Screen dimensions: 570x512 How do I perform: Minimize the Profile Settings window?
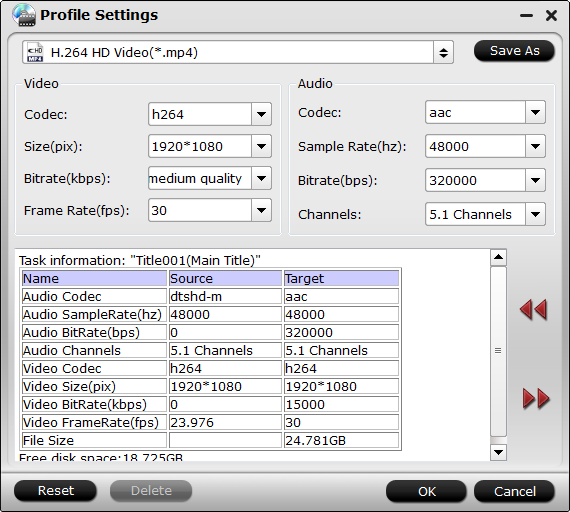pos(526,16)
